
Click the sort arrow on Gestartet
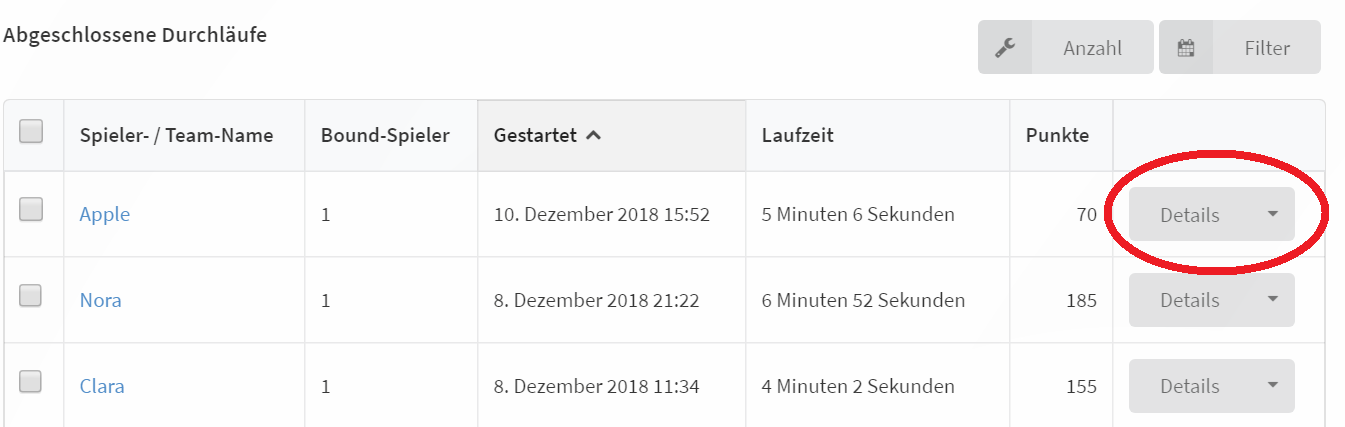(x=593, y=135)
